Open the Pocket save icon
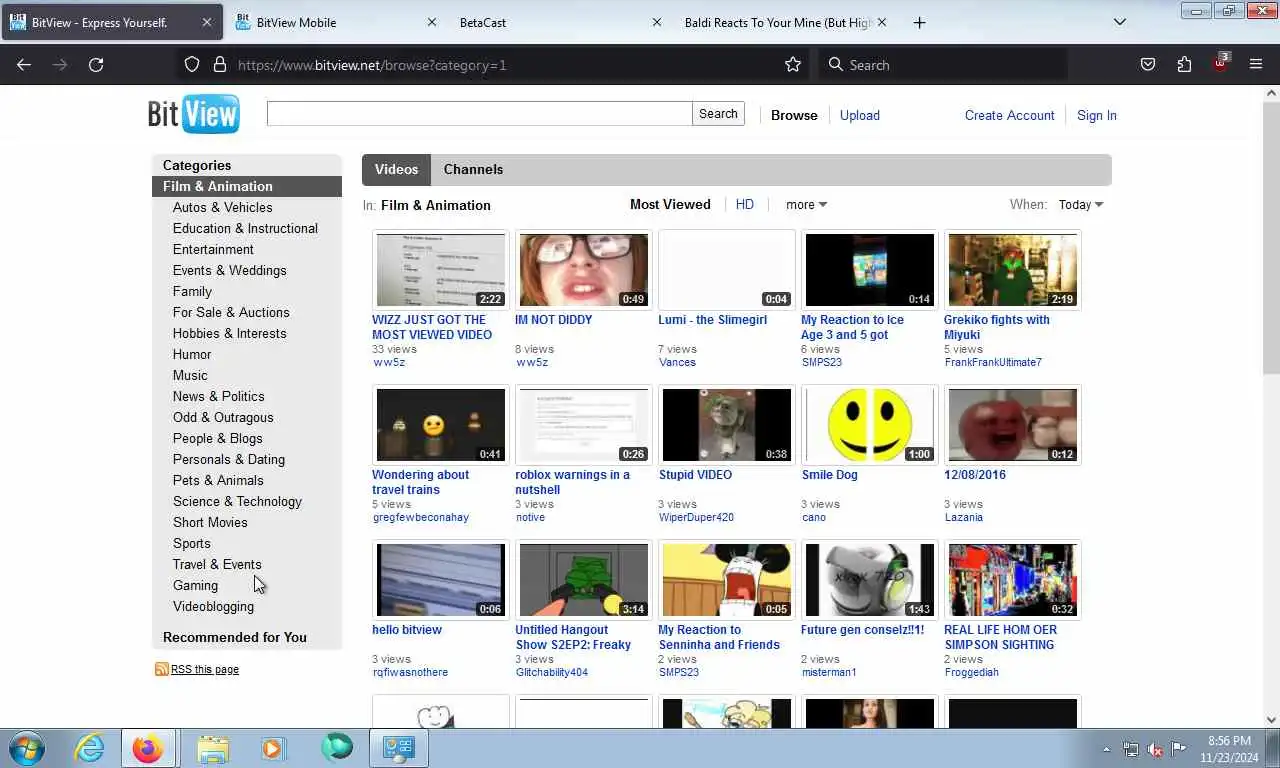The image size is (1280, 768). 1148,64
